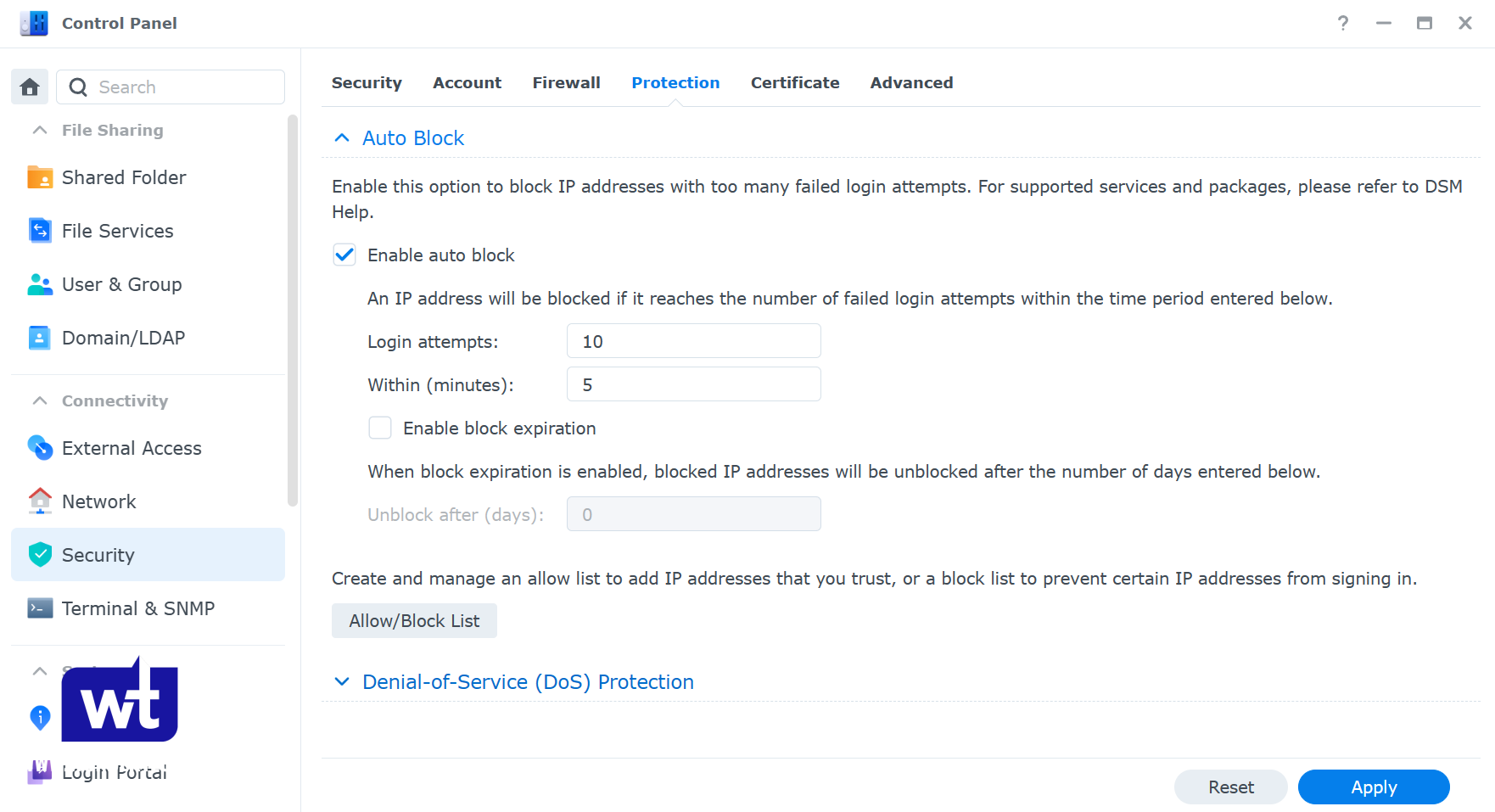Open Terminal & SNMP settings
This screenshot has width=1495, height=812.
(x=137, y=608)
